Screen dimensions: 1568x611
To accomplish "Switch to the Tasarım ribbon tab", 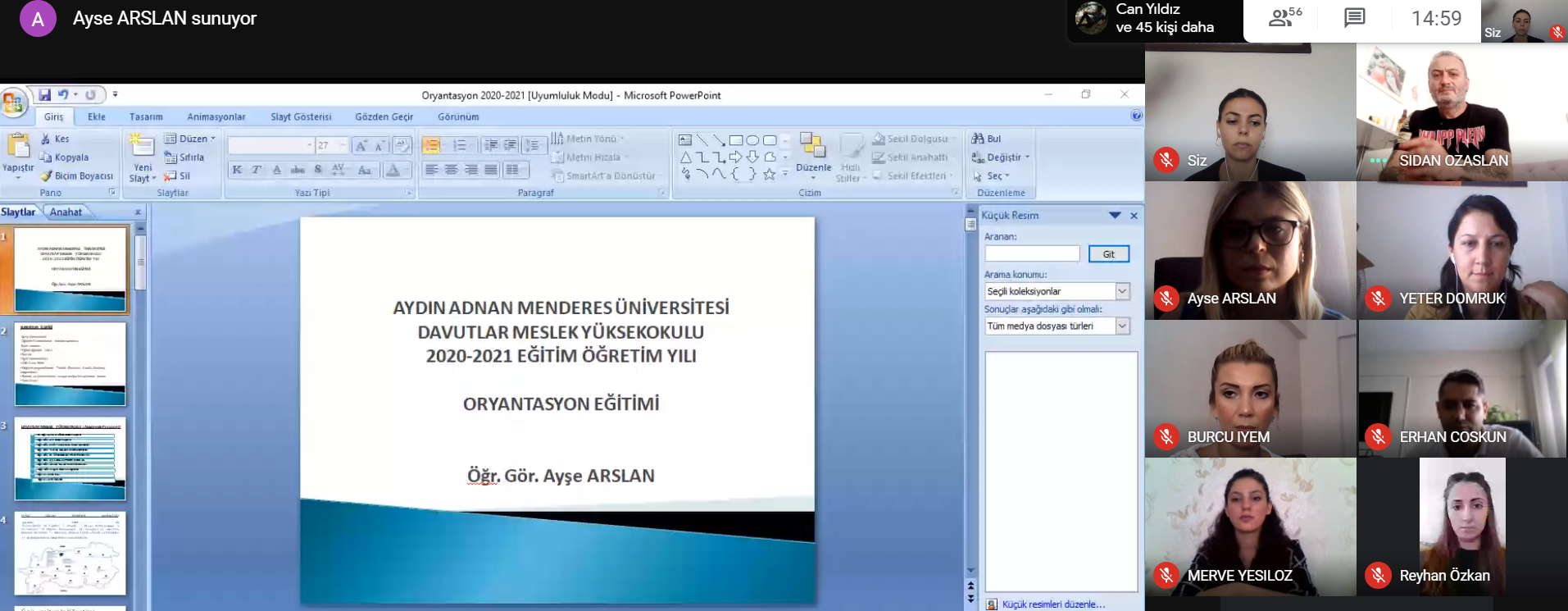I will pyautogui.click(x=146, y=116).
